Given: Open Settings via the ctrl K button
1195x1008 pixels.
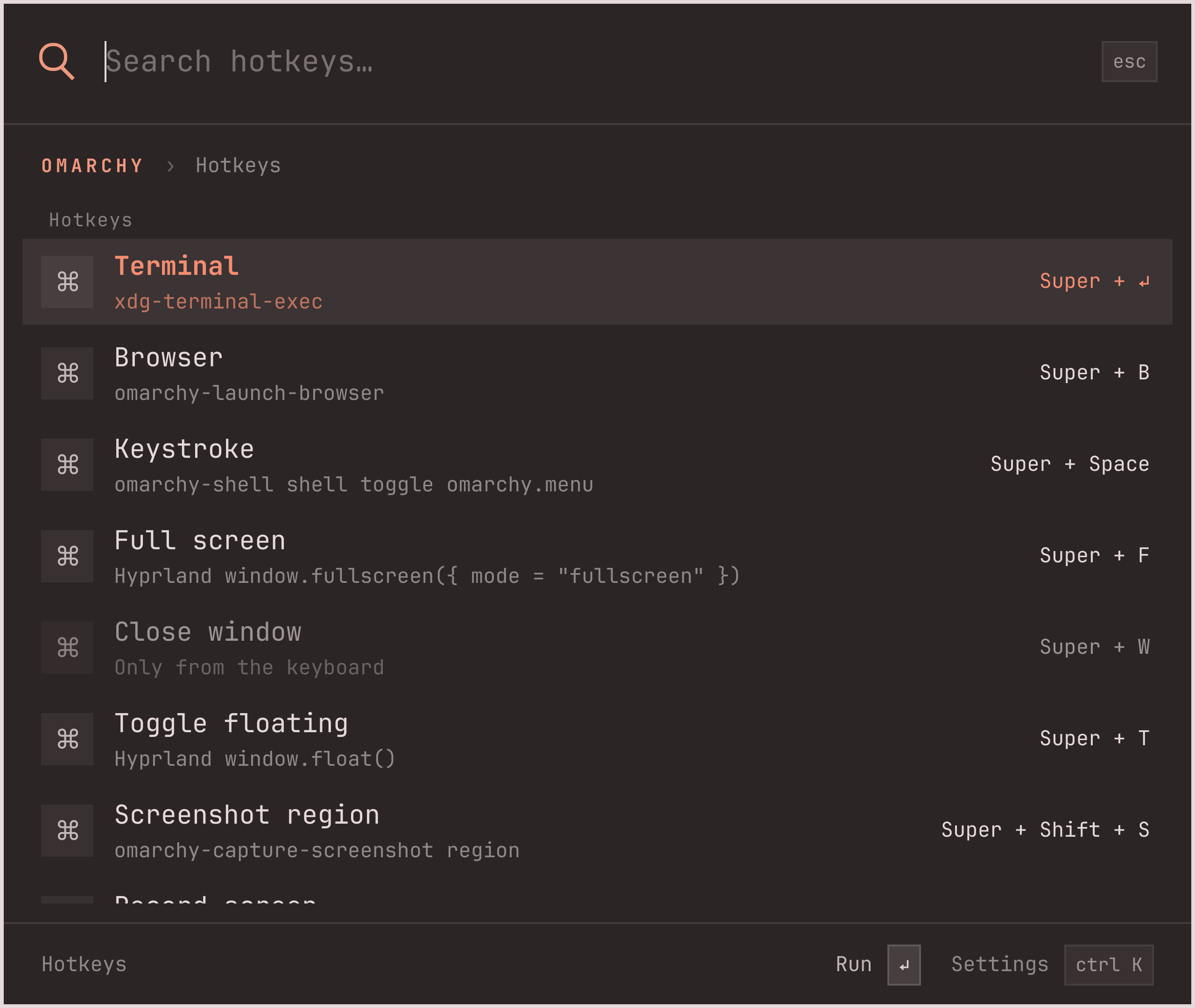Looking at the screenshot, I should (x=1109, y=965).
